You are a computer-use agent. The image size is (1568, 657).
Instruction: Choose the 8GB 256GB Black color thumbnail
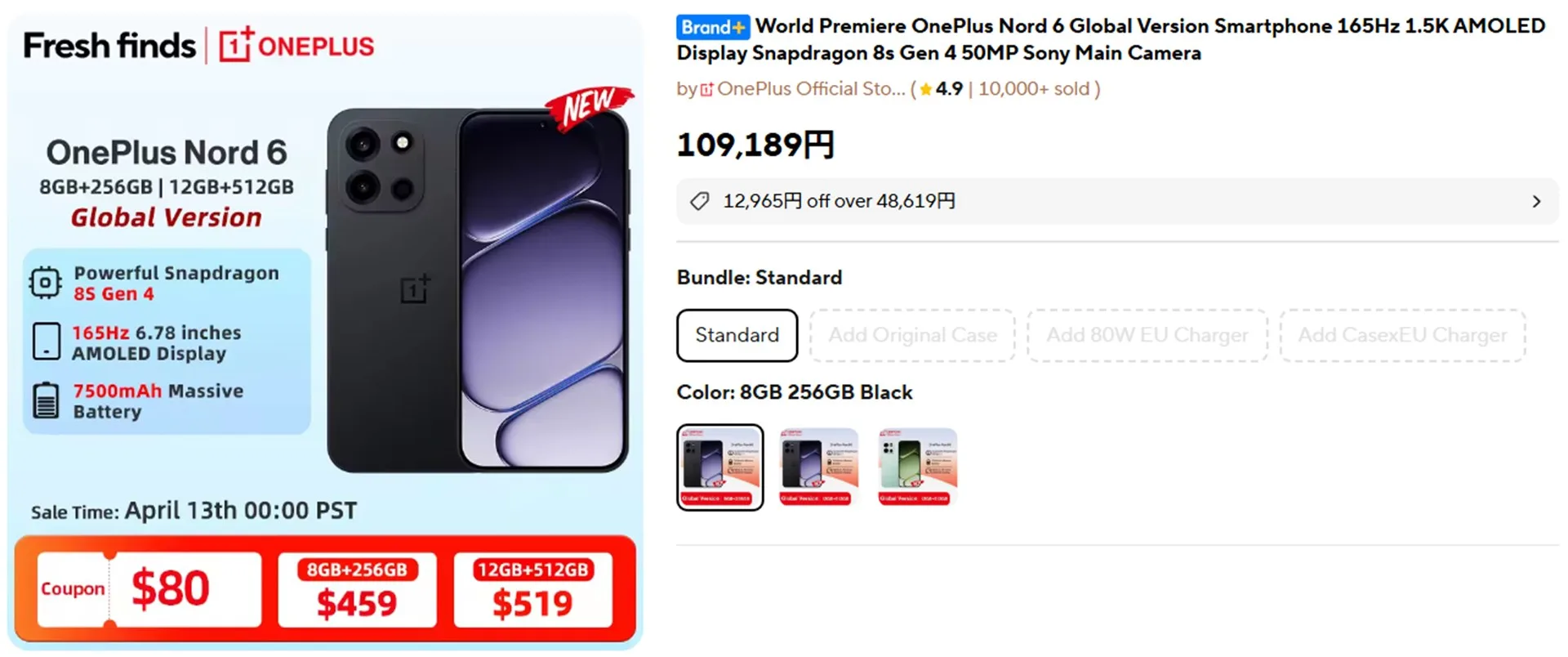click(x=720, y=467)
